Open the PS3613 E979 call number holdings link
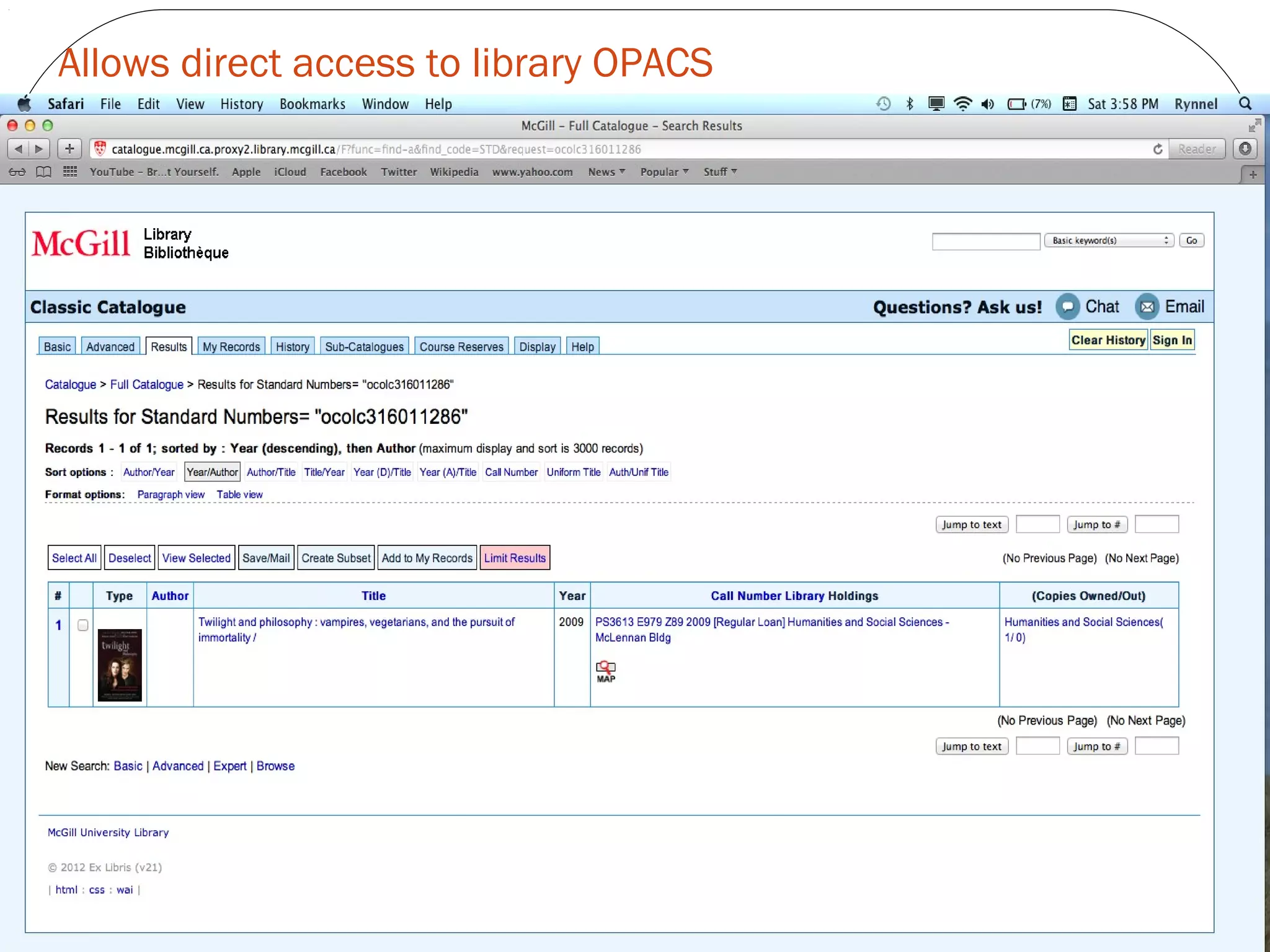Viewport: 1270px width, 952px height. [x=772, y=630]
